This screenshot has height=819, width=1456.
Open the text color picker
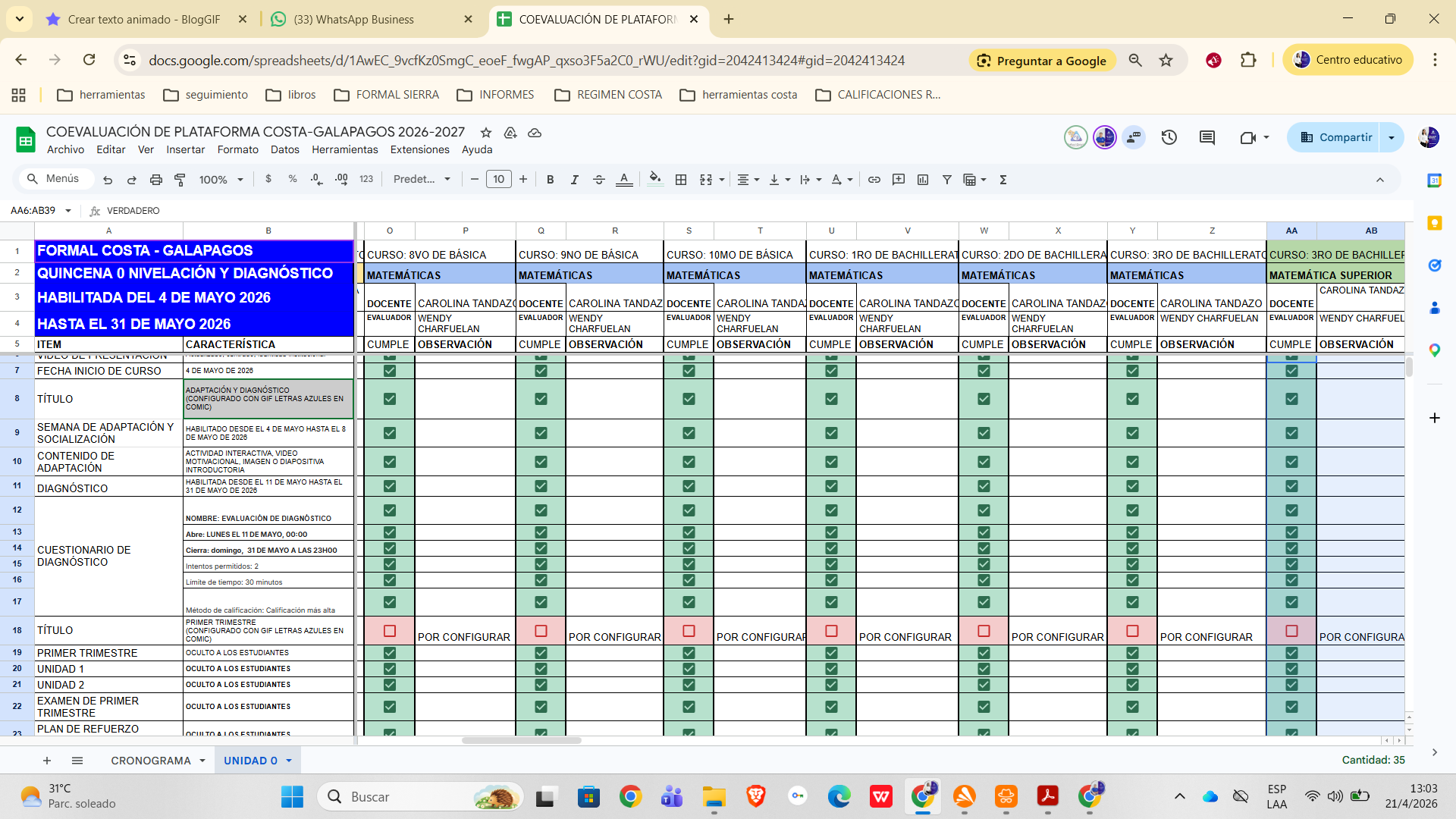(623, 180)
